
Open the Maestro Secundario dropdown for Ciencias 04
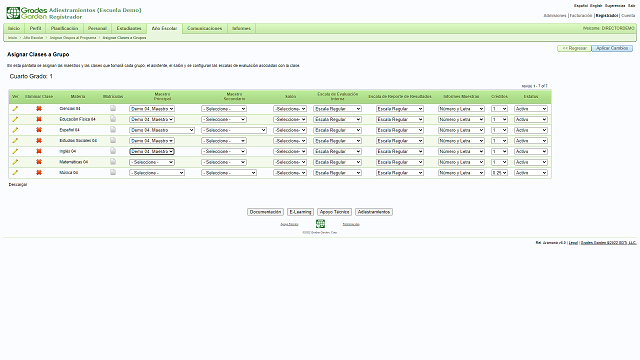pyautogui.click(x=224, y=109)
